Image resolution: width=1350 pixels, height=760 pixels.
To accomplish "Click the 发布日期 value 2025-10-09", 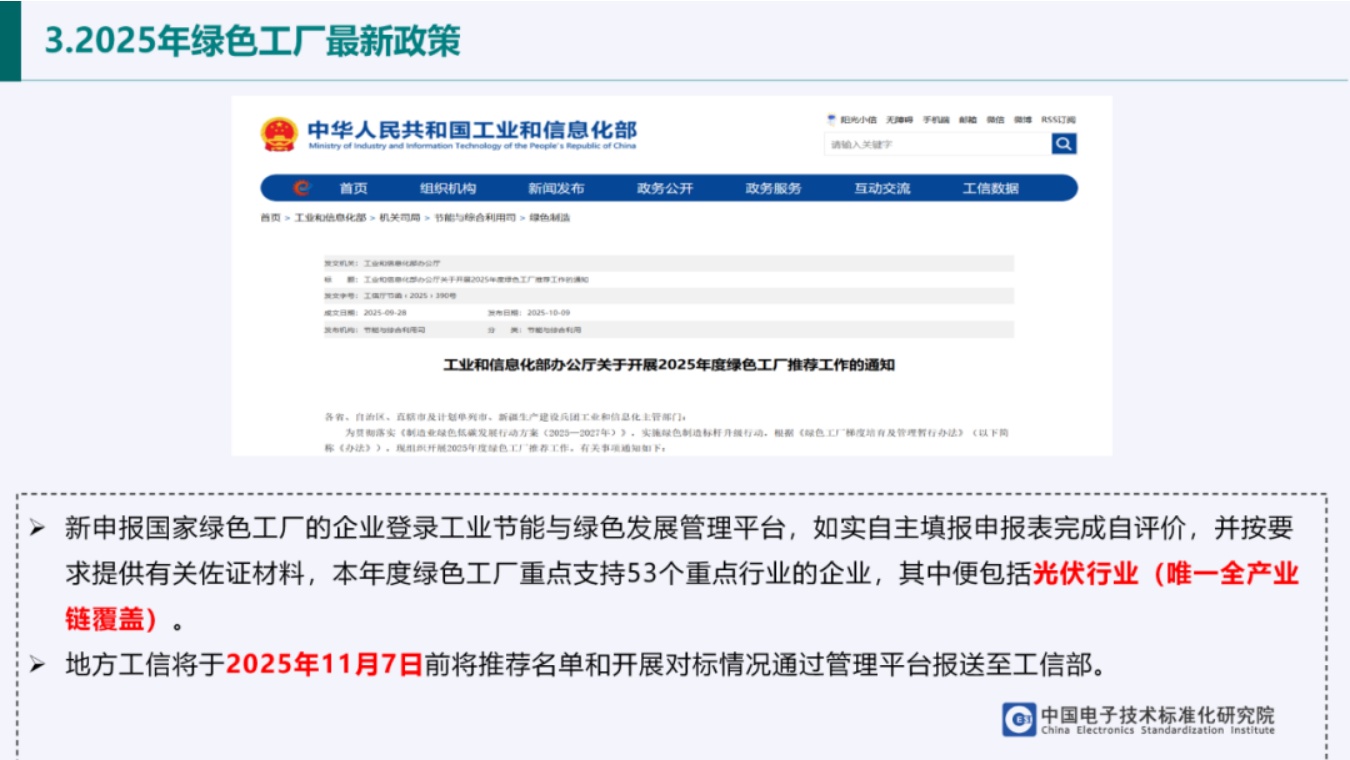I will tap(549, 313).
